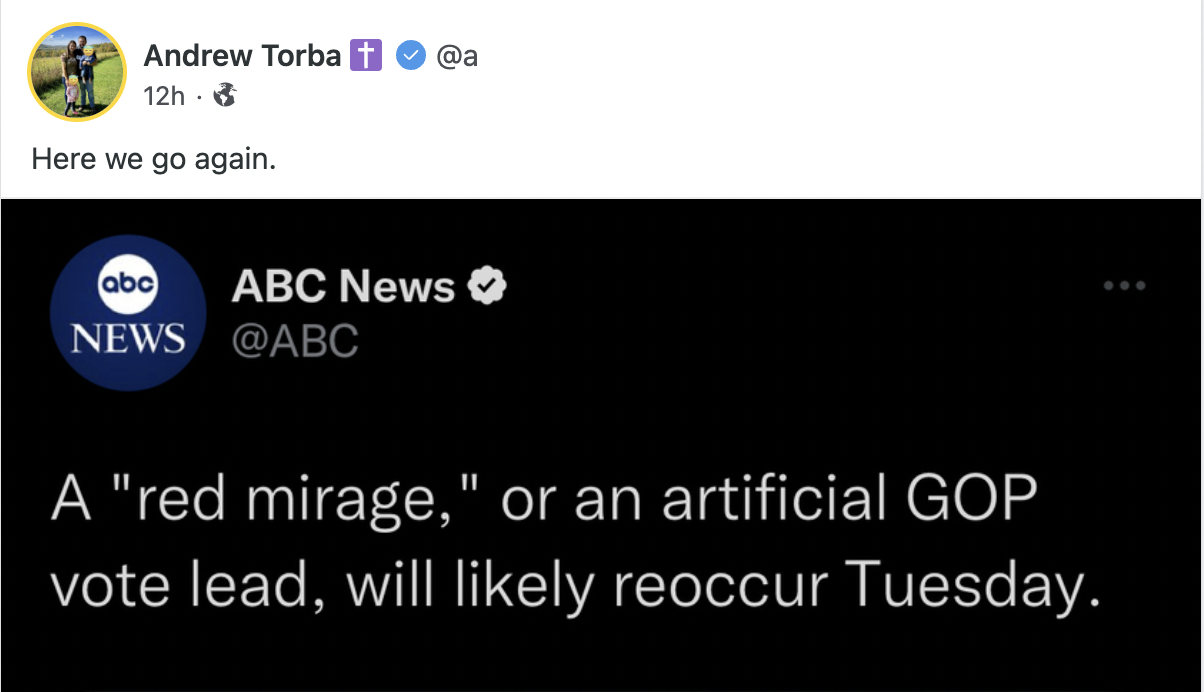Click "abc" lettering inside the logo
Screen dimensions: 1204x692
128,285
